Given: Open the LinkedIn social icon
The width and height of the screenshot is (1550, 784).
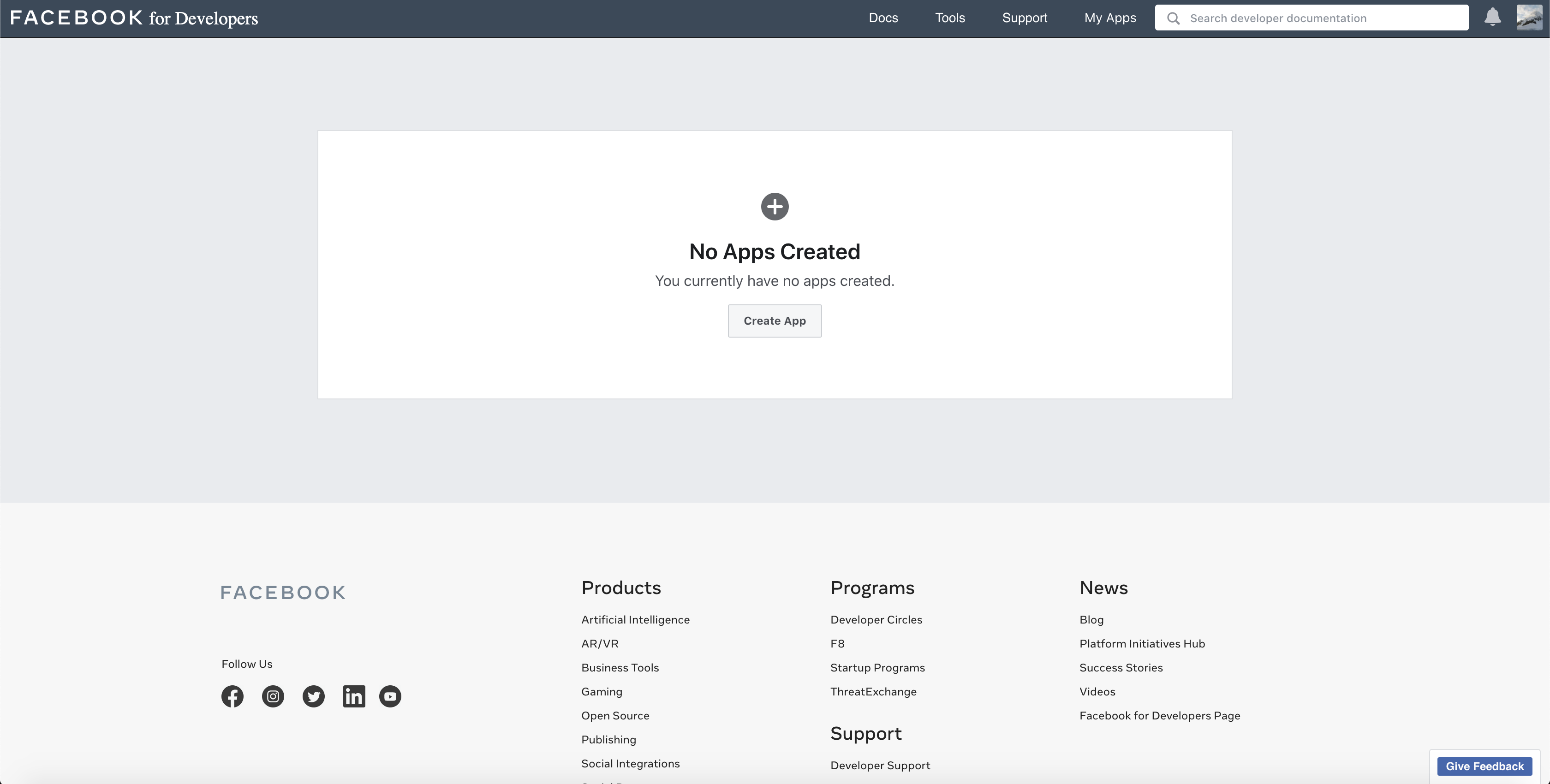Looking at the screenshot, I should (354, 696).
